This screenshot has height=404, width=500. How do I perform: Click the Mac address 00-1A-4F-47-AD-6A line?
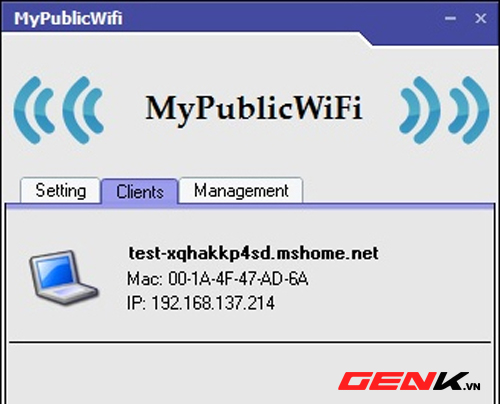[x=217, y=279]
